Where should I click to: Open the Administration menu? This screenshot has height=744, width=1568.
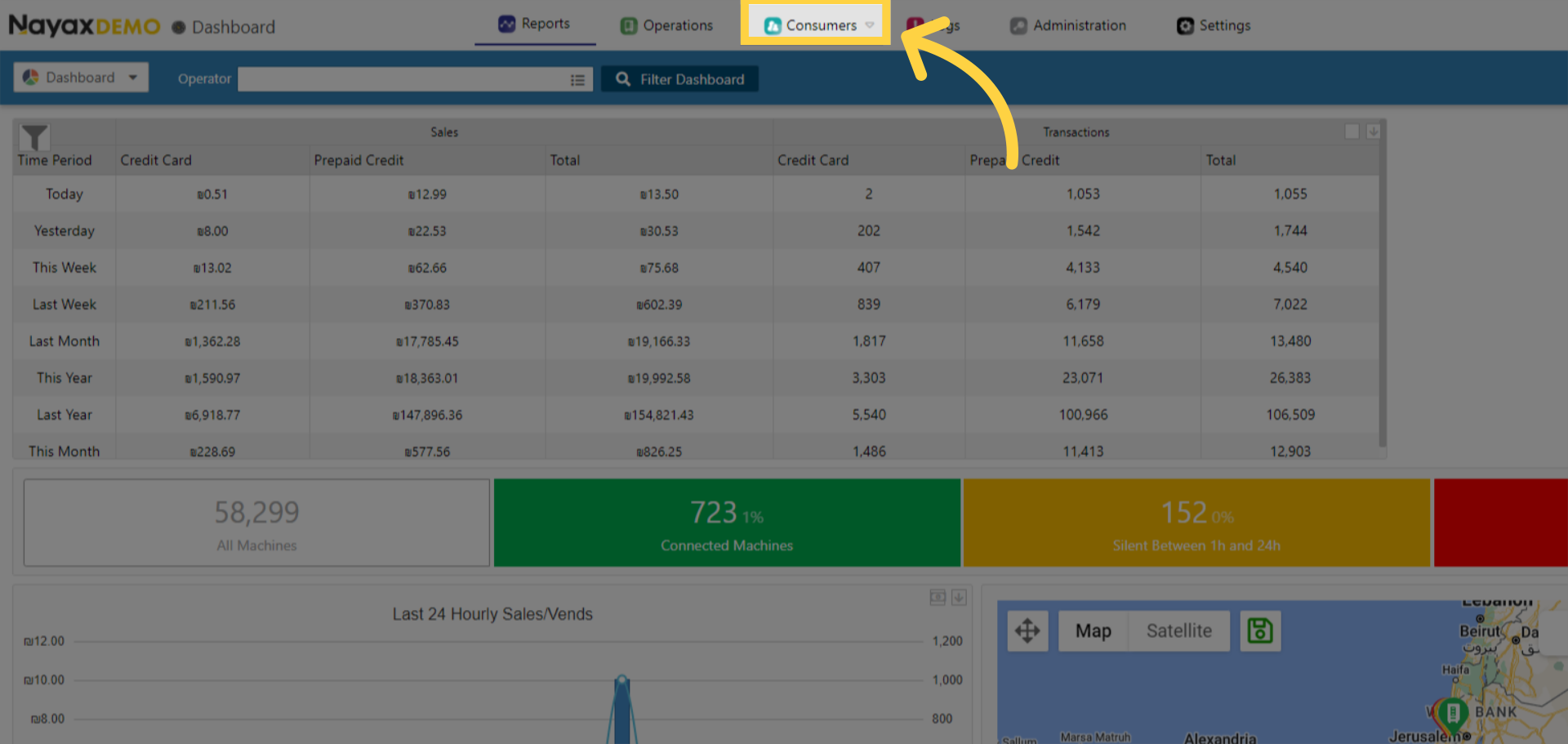(x=1068, y=25)
